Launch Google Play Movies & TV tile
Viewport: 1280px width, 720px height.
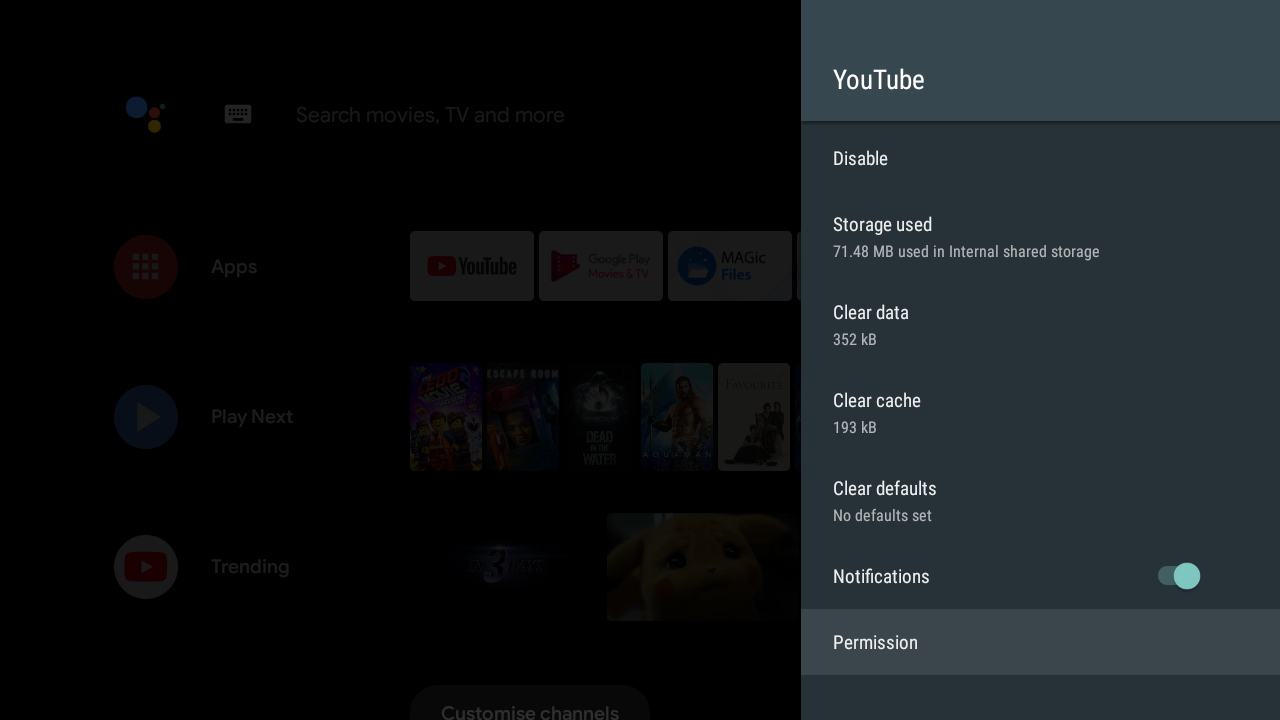(601, 266)
